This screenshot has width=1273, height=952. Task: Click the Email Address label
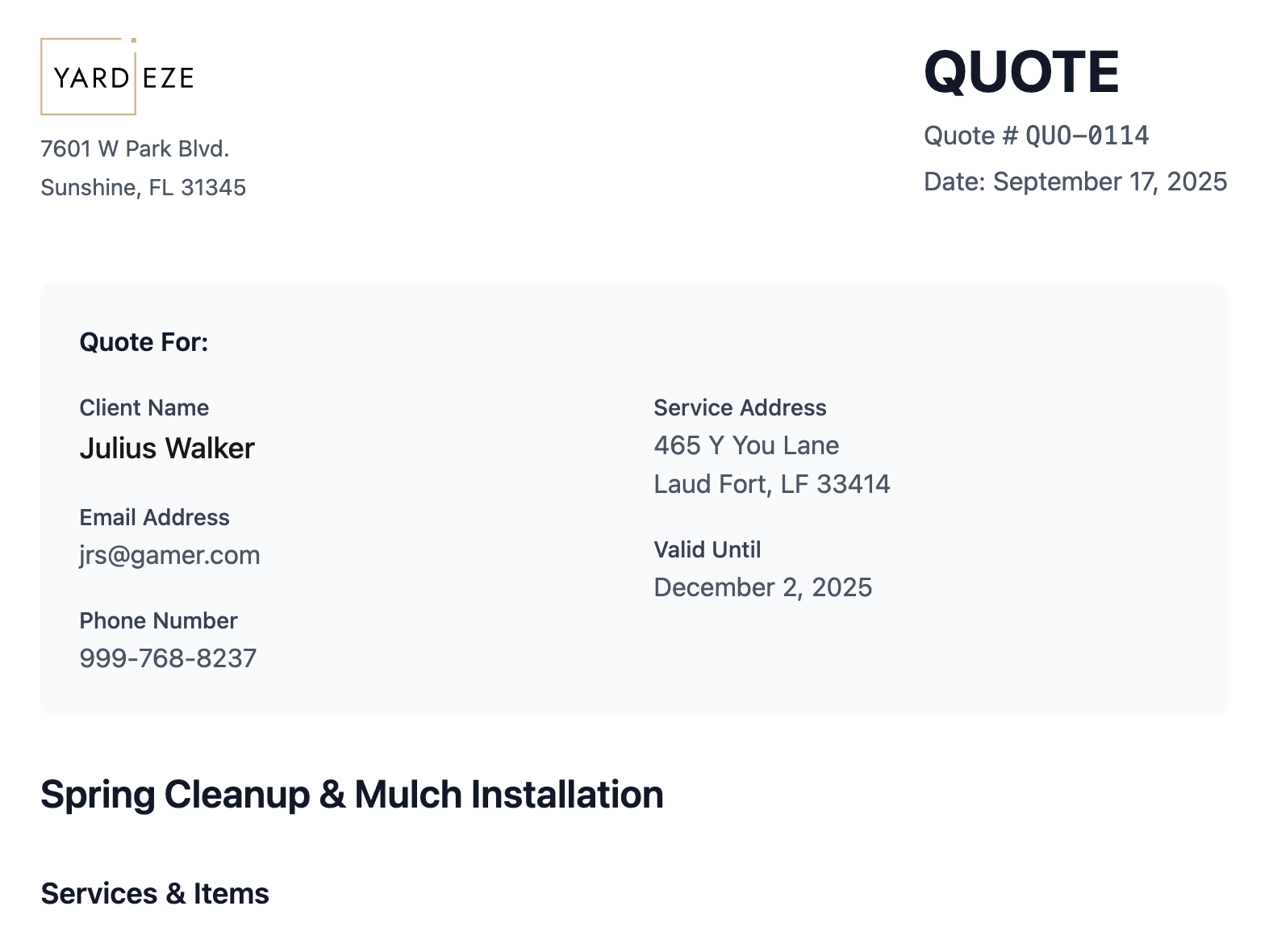coord(154,517)
